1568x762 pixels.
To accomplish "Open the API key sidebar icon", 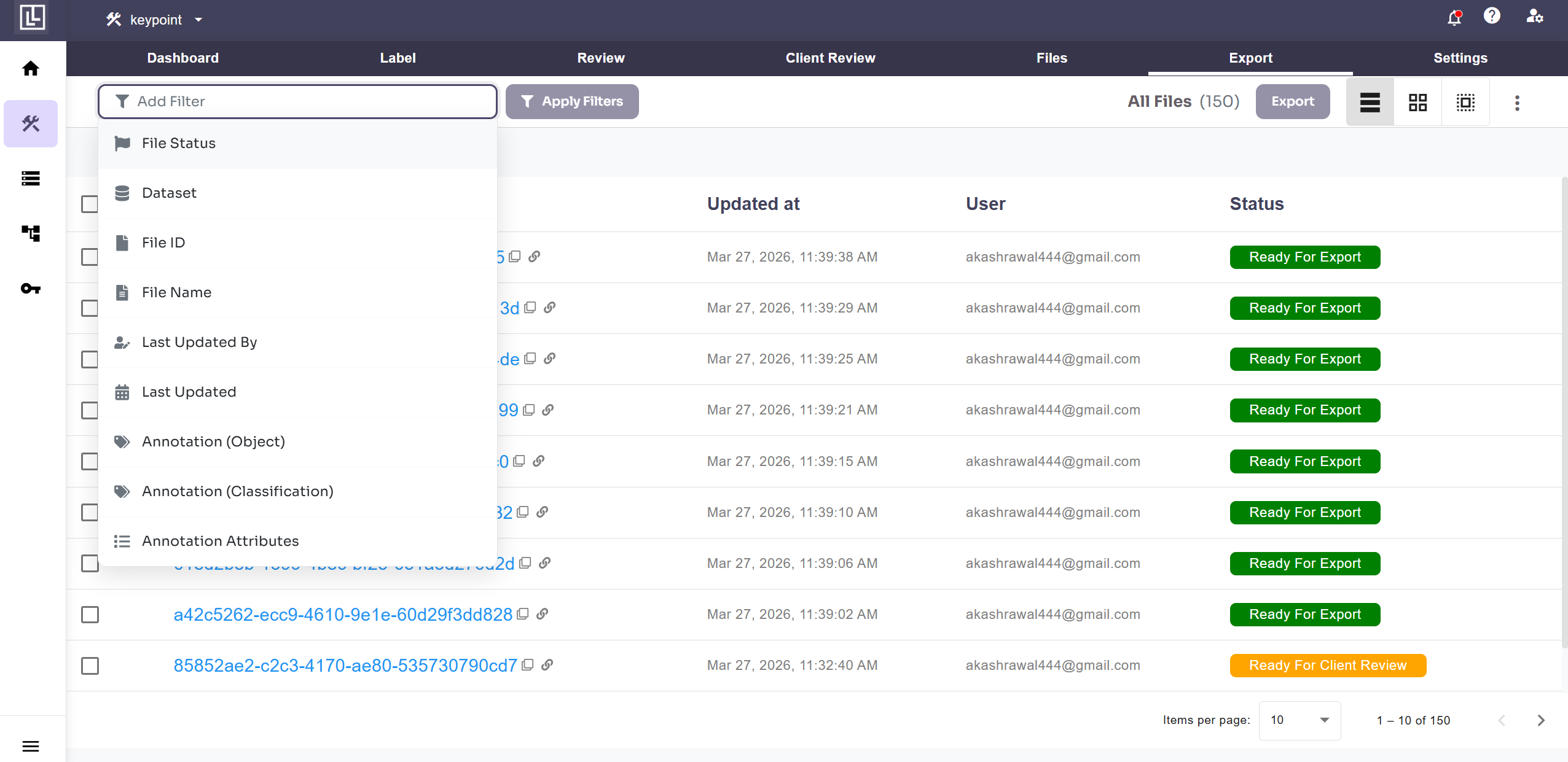I will 31,289.
